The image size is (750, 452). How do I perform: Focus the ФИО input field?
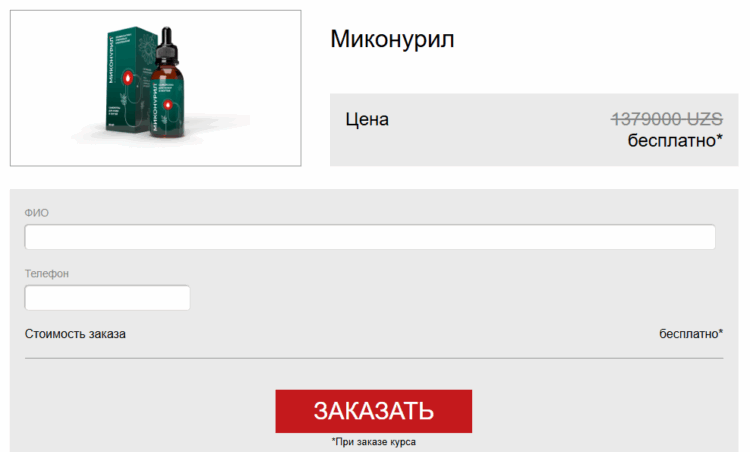(370, 237)
